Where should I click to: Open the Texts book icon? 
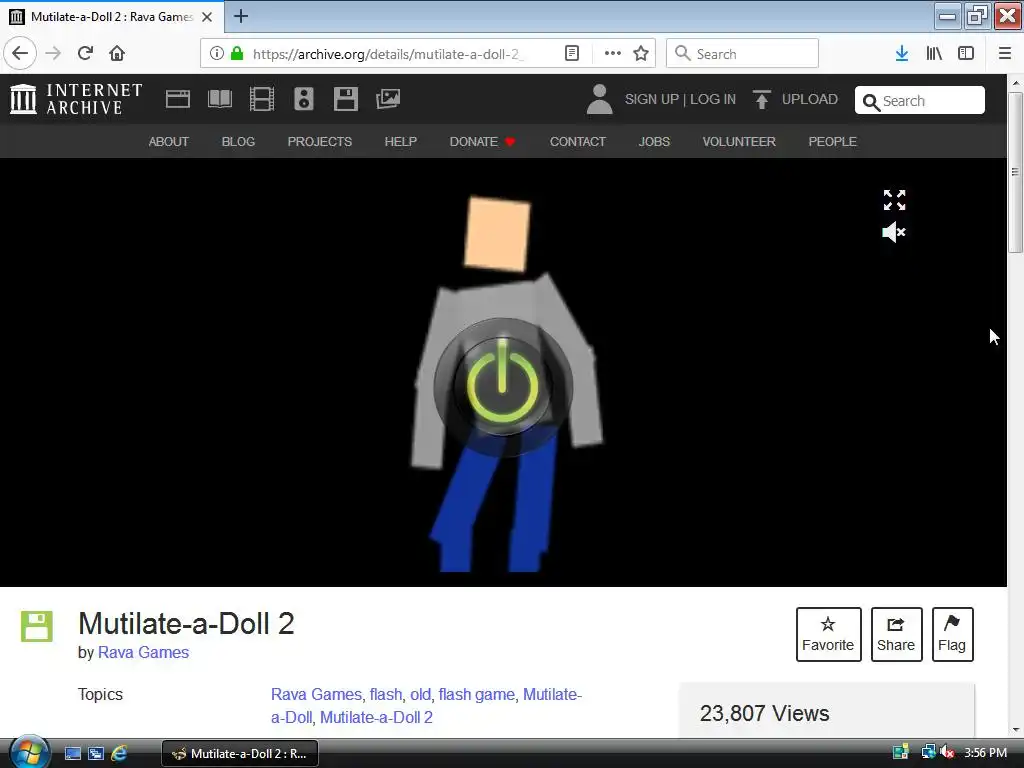pyautogui.click(x=219, y=99)
